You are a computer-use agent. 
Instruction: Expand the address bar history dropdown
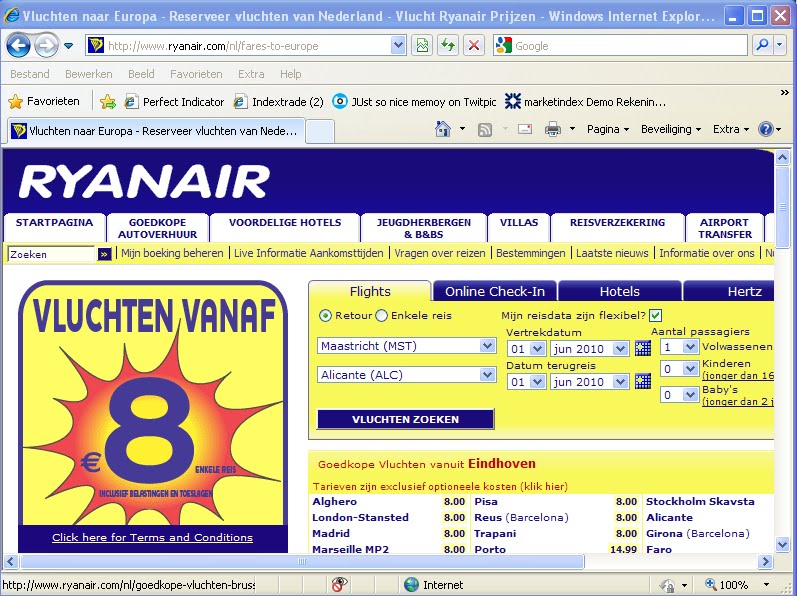click(398, 46)
